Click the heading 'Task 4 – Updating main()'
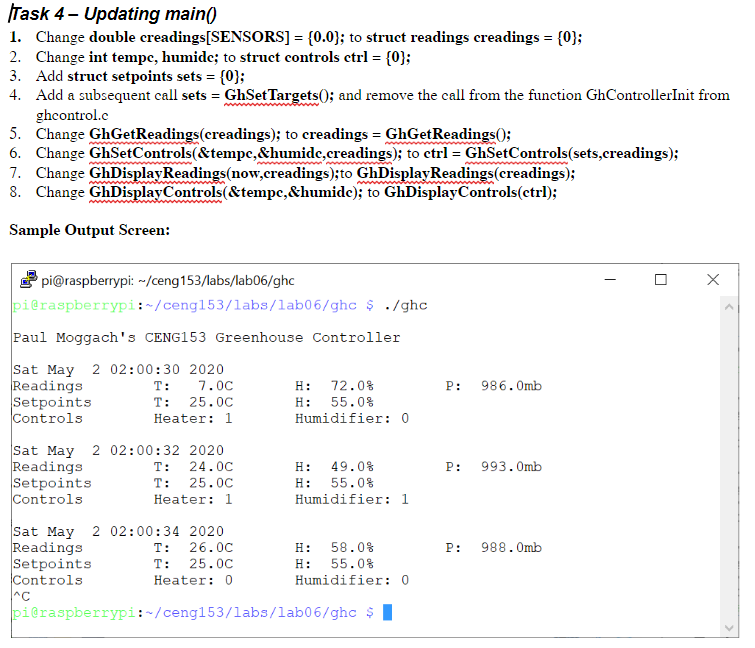 pyautogui.click(x=113, y=14)
